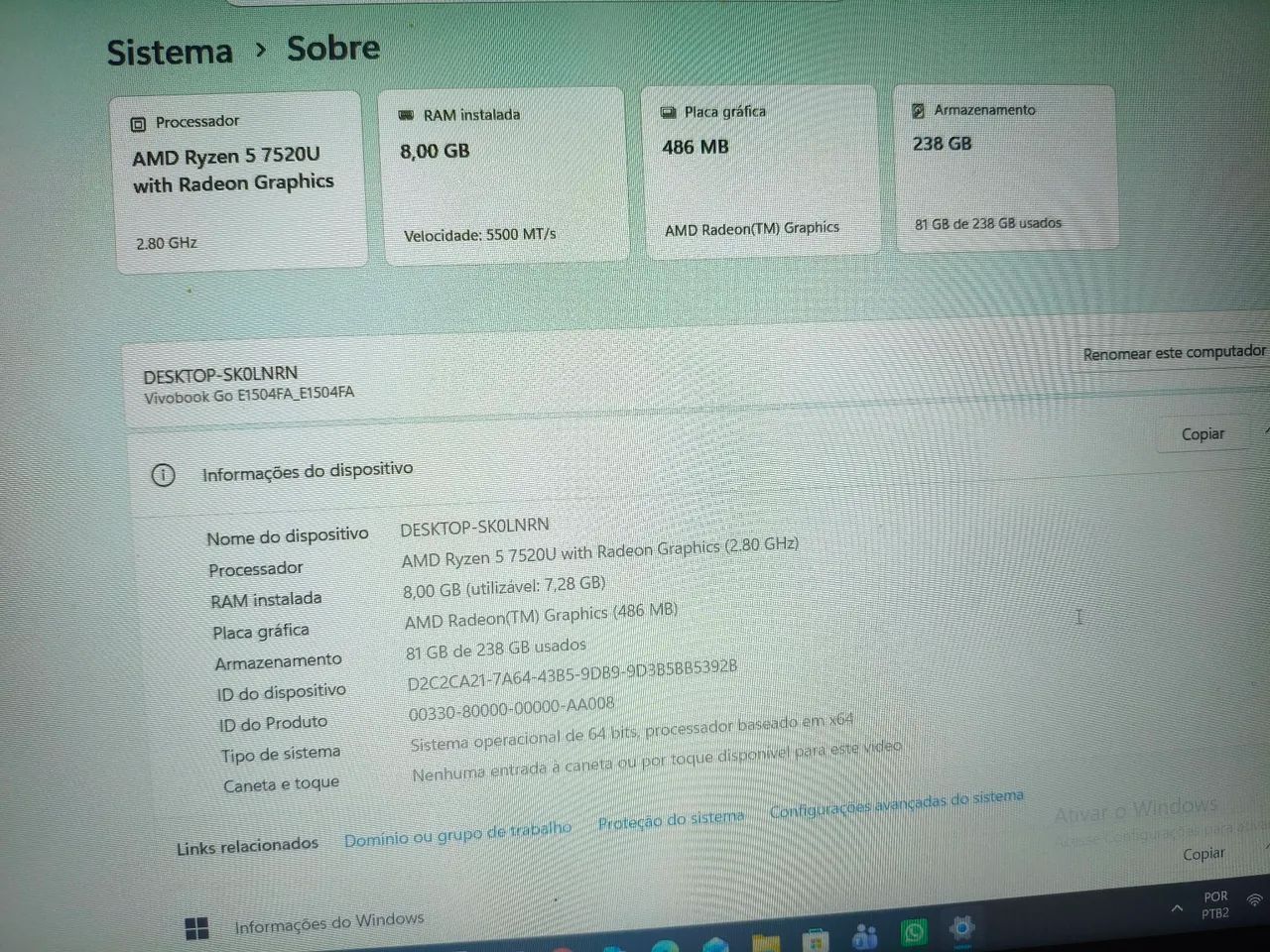Select Sistema operacional de 64 bits text

tap(632, 731)
